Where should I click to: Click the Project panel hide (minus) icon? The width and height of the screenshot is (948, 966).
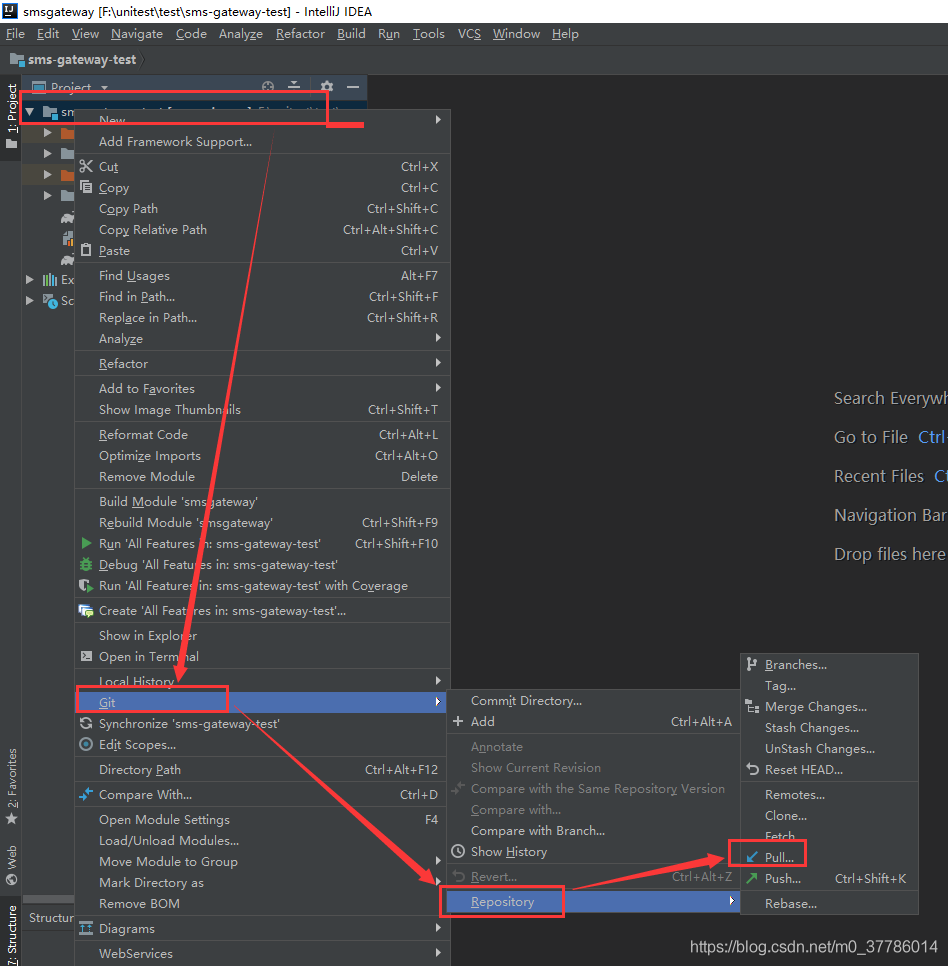(353, 87)
